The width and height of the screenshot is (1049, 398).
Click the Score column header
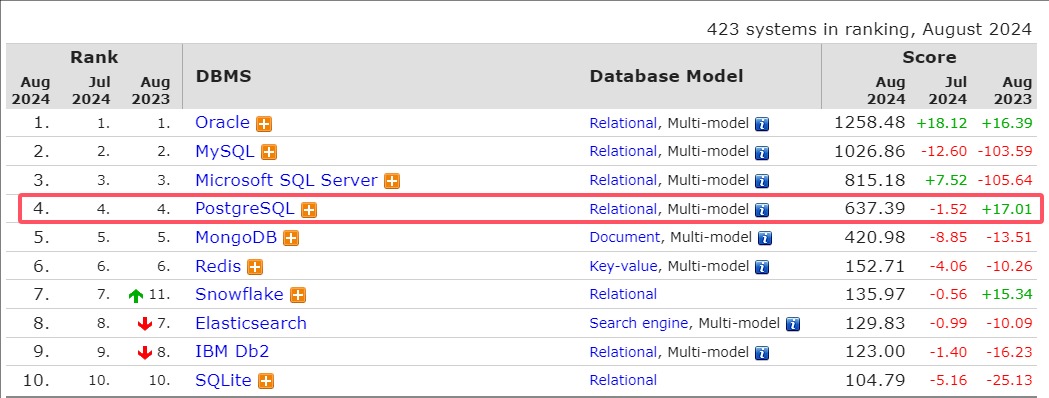[929, 58]
